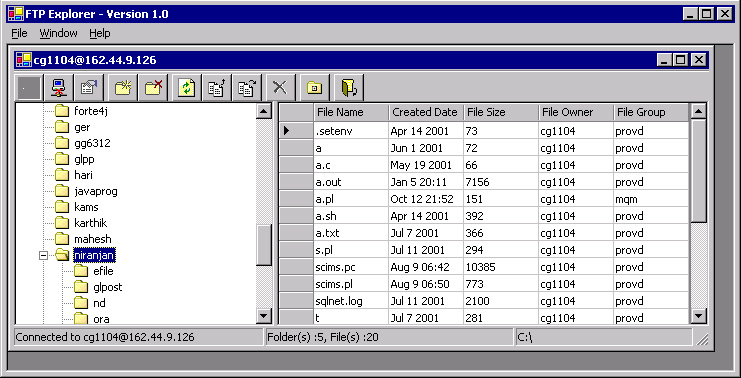Click folder tree scrollbar up arrow
The height and width of the screenshot is (378, 741).
263,112
